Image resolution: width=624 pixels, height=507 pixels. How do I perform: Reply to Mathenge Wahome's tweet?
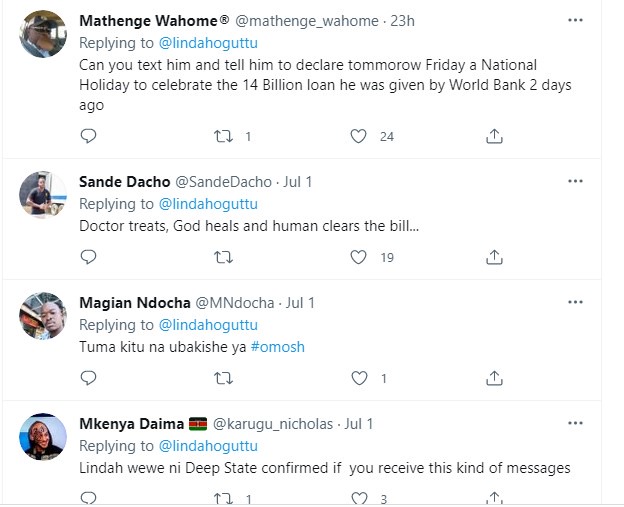tap(88, 136)
